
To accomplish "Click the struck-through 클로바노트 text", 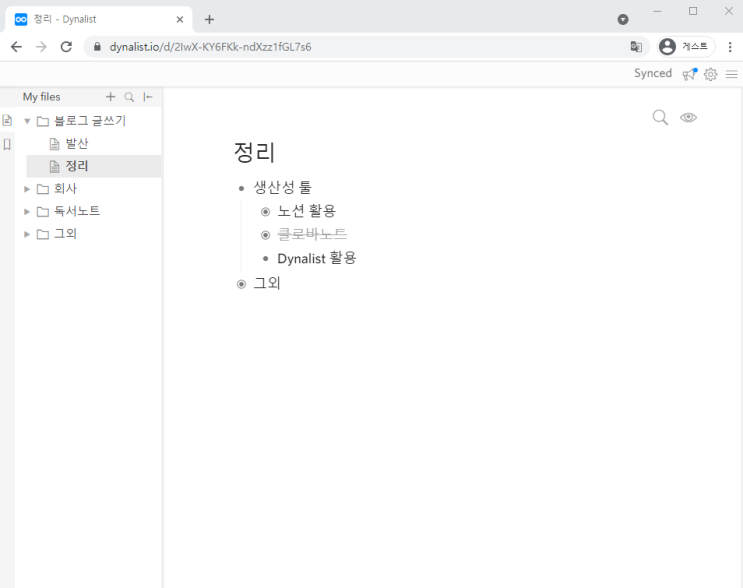I will (x=312, y=234).
